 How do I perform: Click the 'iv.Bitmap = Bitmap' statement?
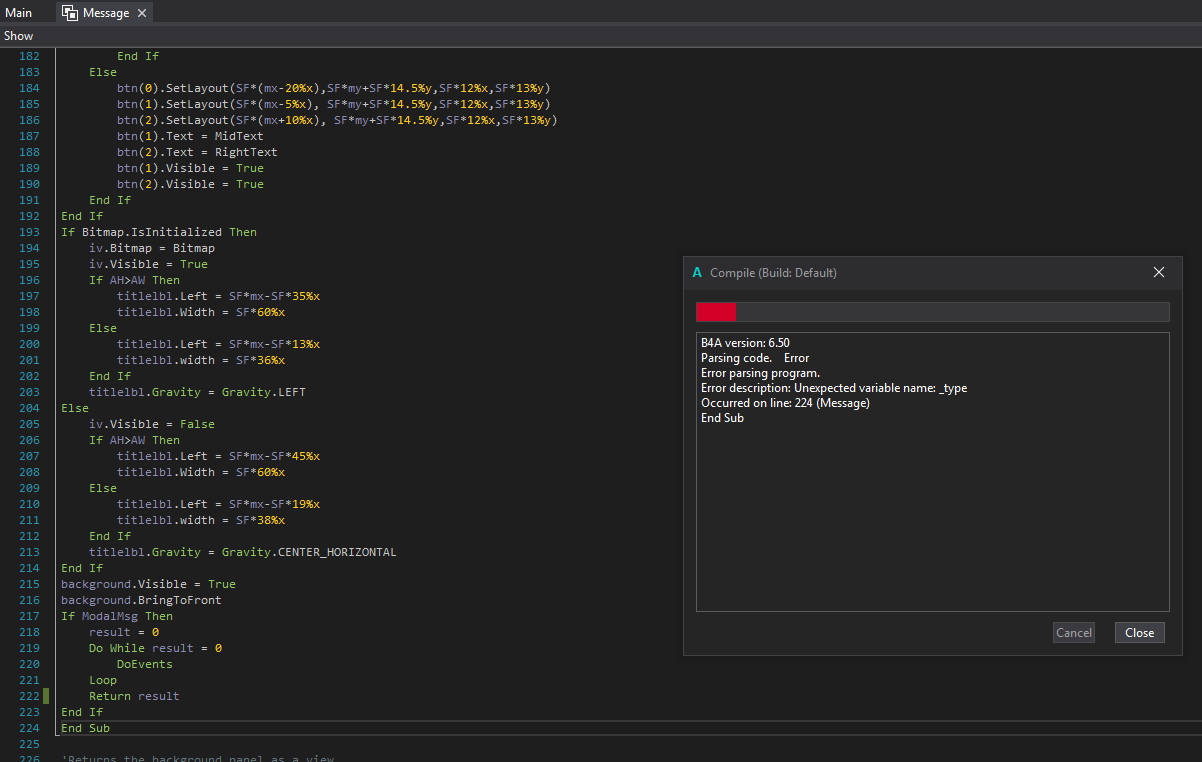[151, 248]
